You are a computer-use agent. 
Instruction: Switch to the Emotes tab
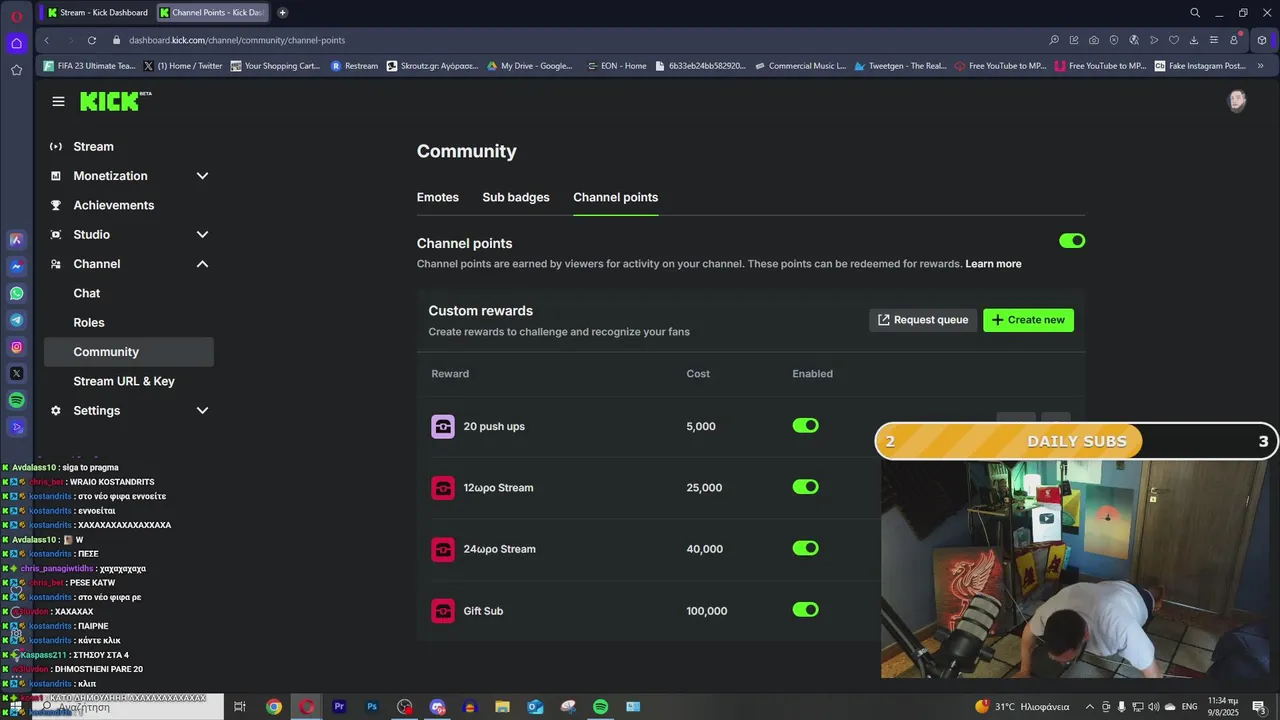[438, 197]
